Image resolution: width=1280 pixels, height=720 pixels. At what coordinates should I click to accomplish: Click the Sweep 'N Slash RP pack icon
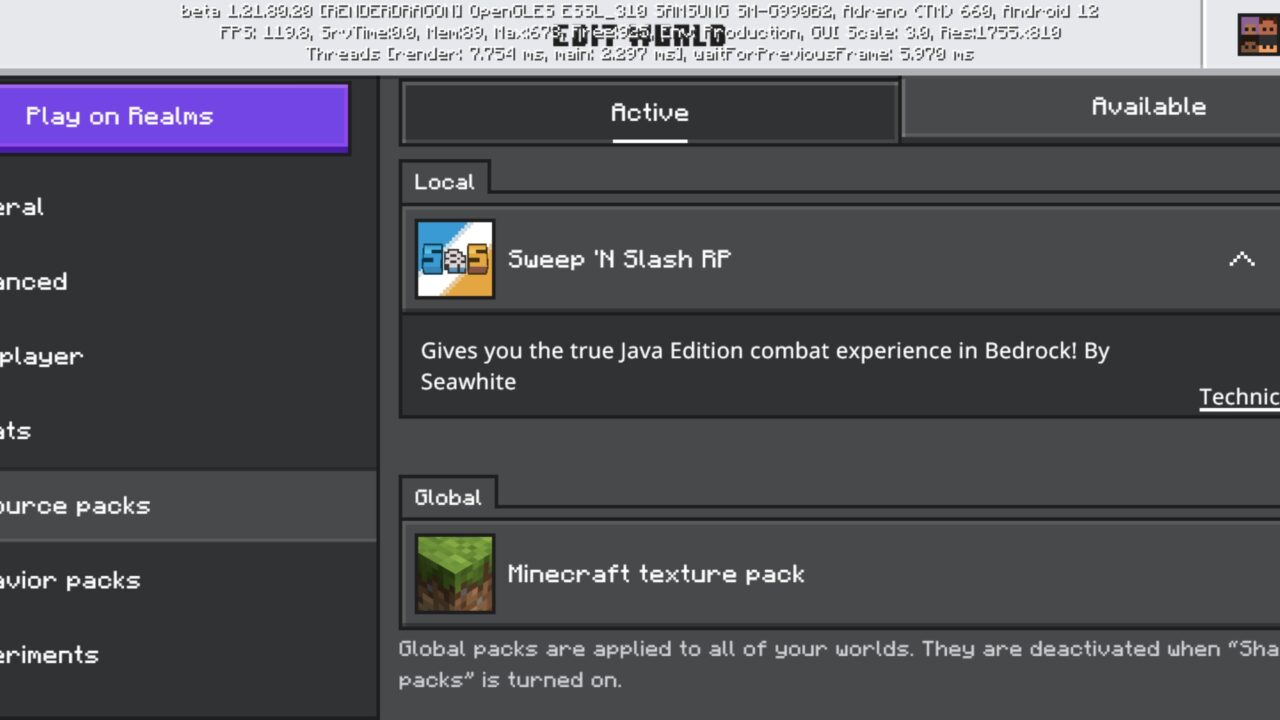tap(455, 259)
